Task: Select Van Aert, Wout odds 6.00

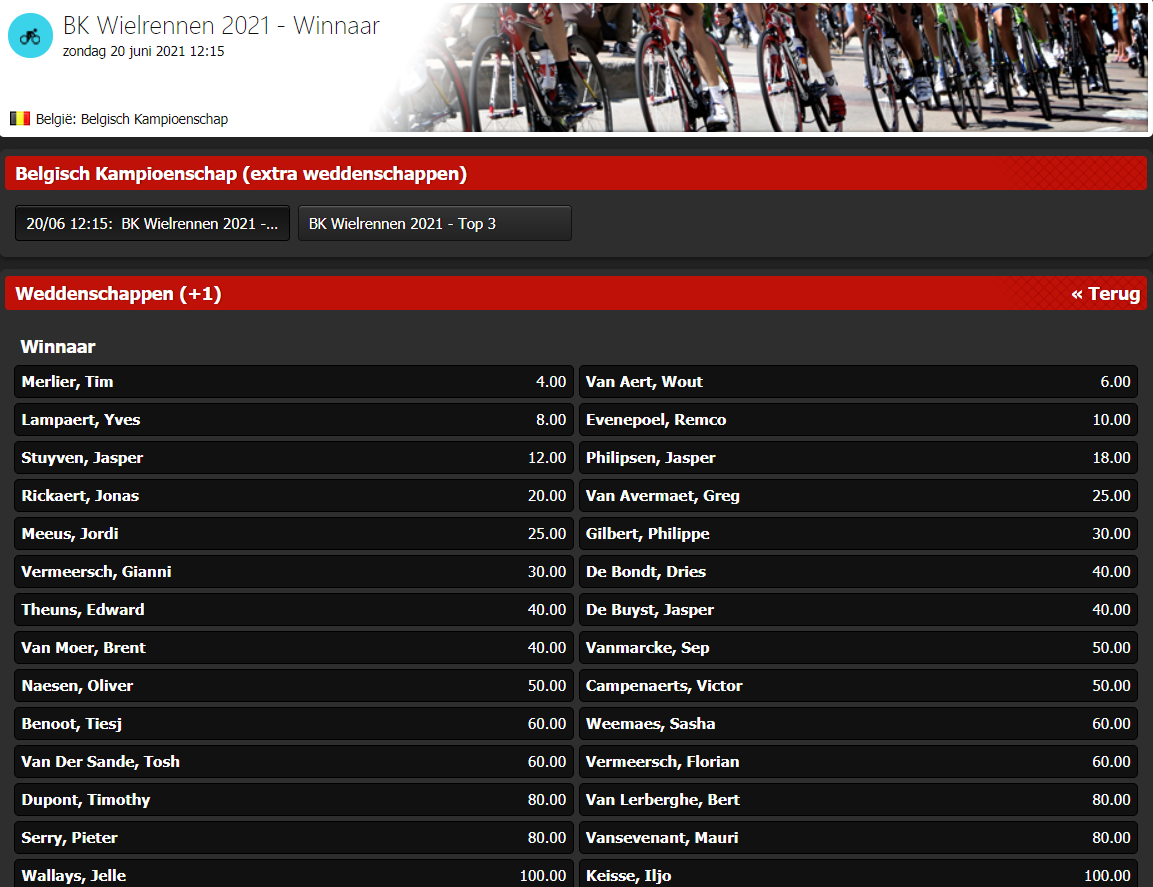Action: click(x=858, y=382)
